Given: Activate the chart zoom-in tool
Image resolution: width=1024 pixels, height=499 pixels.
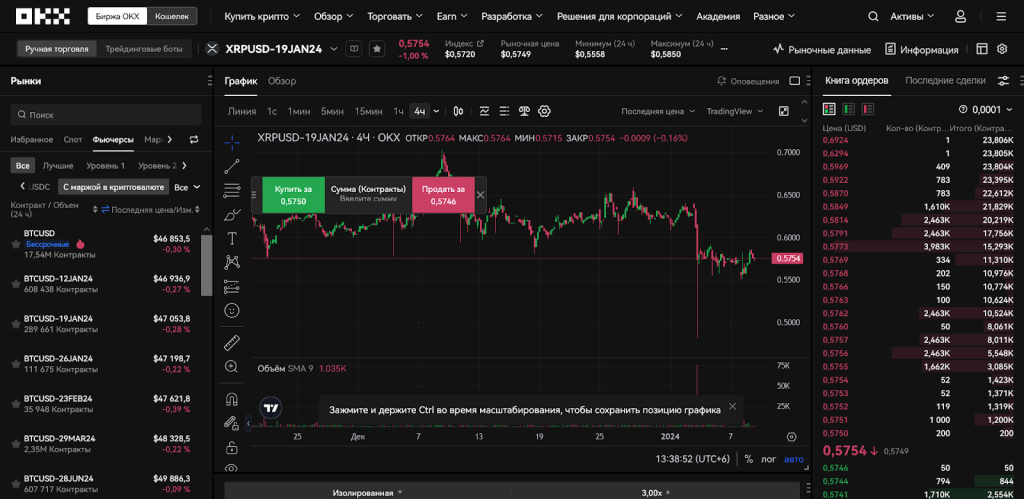Looking at the screenshot, I should pyautogui.click(x=232, y=367).
